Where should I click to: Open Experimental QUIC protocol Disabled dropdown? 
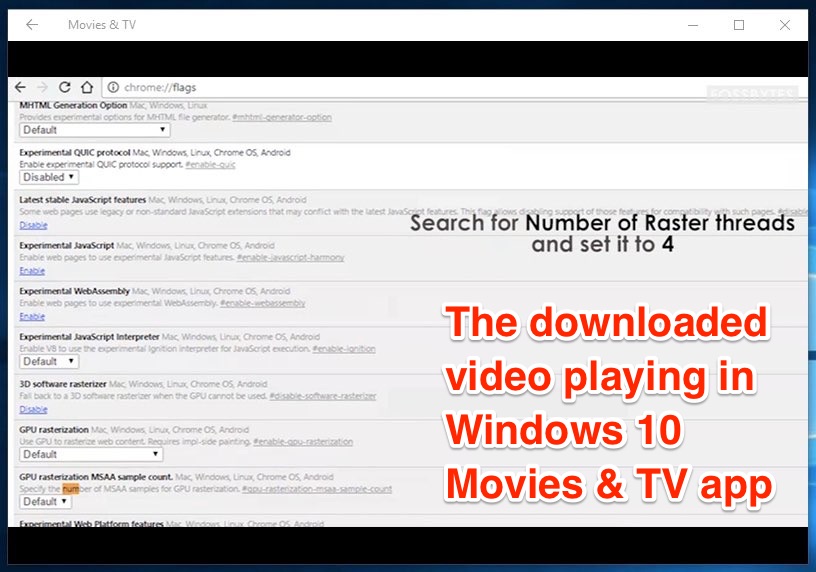(x=50, y=177)
